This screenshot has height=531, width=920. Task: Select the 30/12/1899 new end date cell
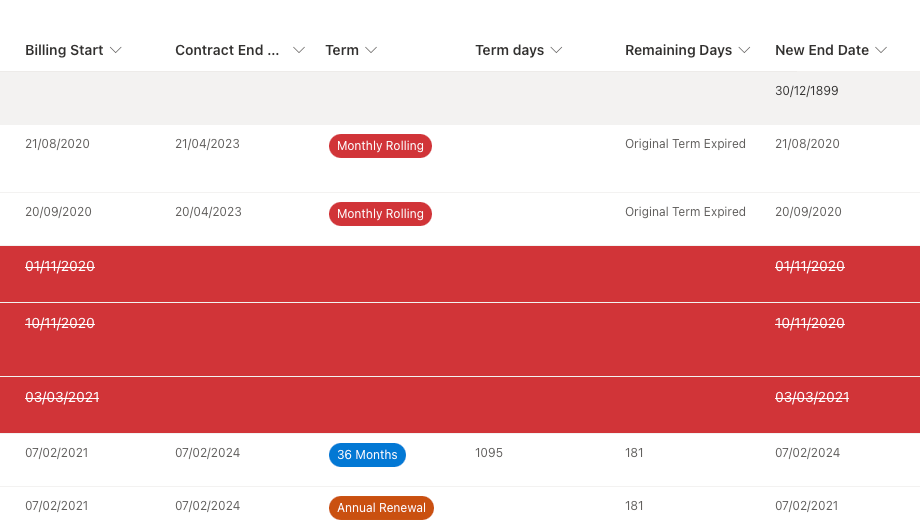[806, 91]
